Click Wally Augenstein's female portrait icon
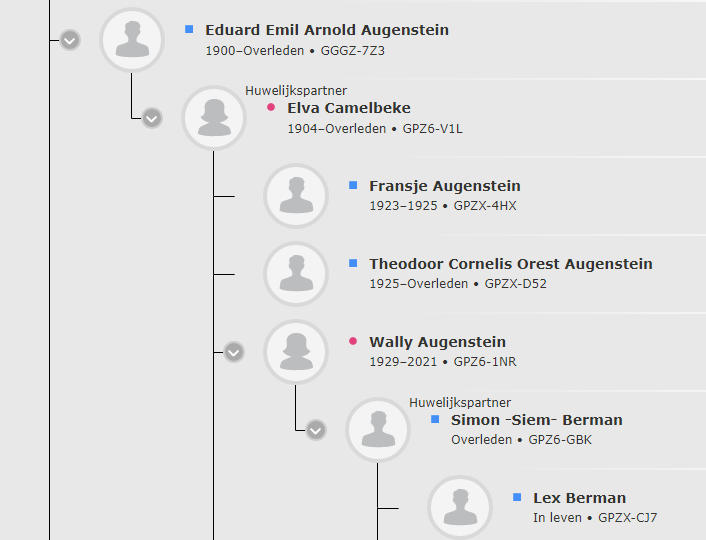The height and width of the screenshot is (540, 706). [296, 352]
